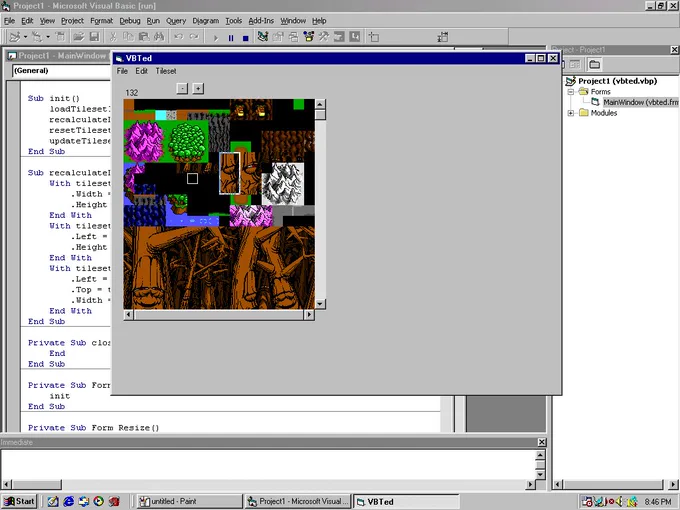Launch Internet Explorer from Quick Launch
This screenshot has height=510, width=680.
click(68, 501)
